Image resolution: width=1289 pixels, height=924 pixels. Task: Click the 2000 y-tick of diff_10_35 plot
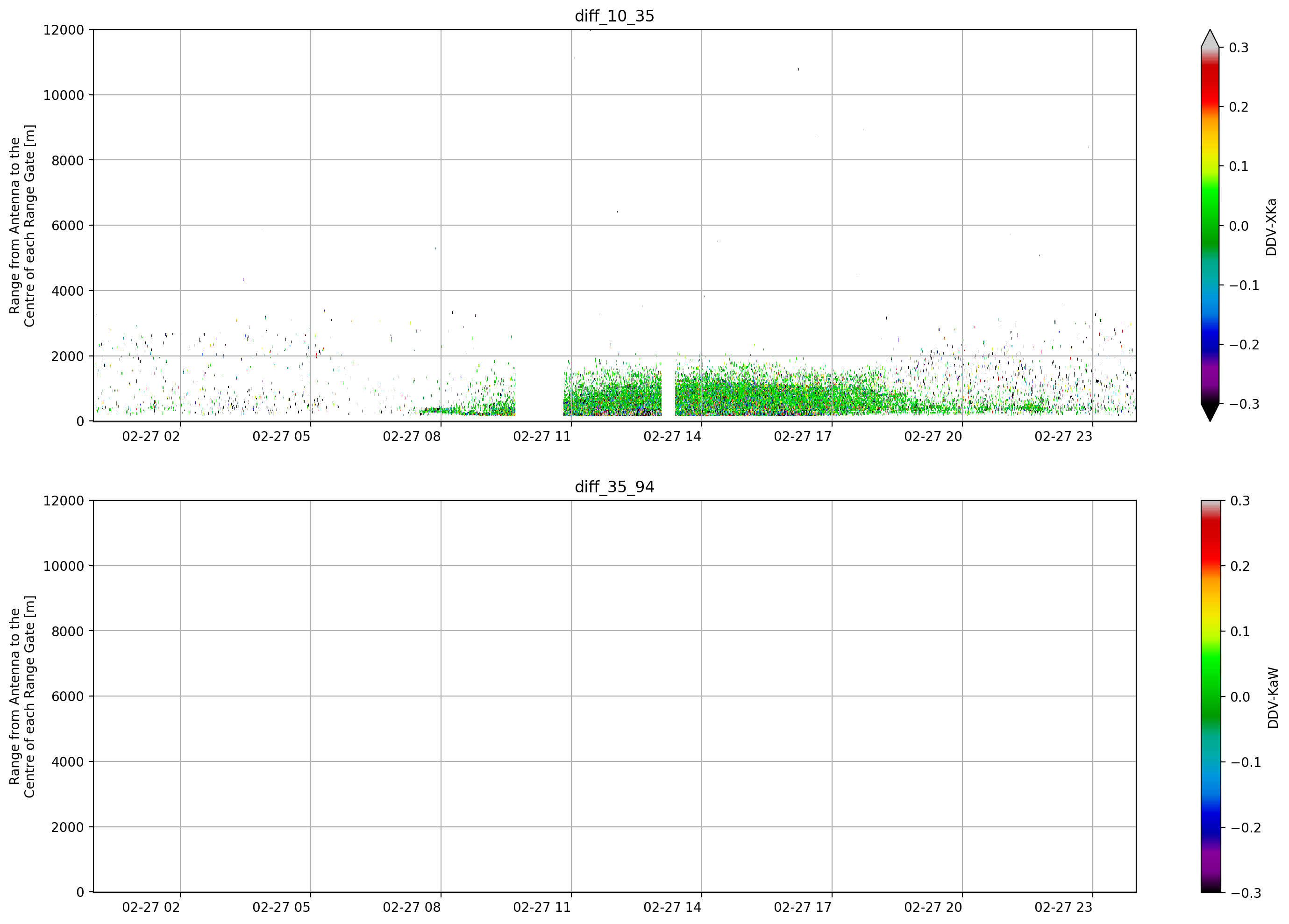tap(68, 356)
